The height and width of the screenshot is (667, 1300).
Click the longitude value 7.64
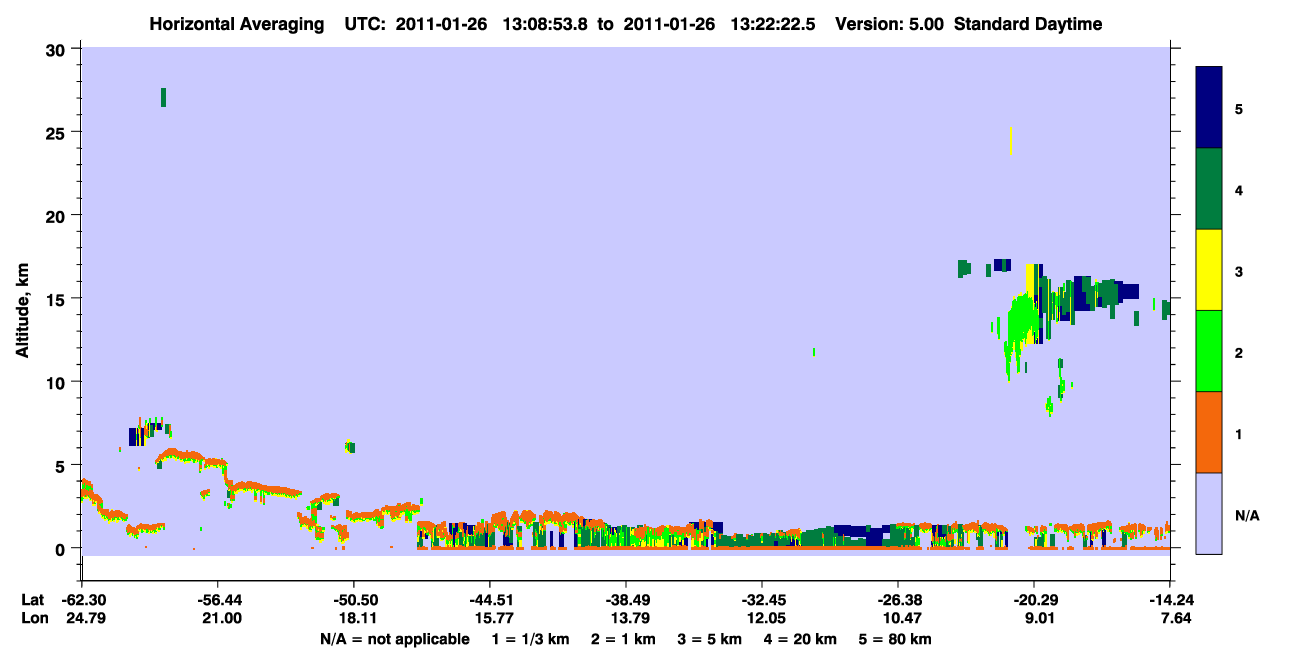point(1177,619)
